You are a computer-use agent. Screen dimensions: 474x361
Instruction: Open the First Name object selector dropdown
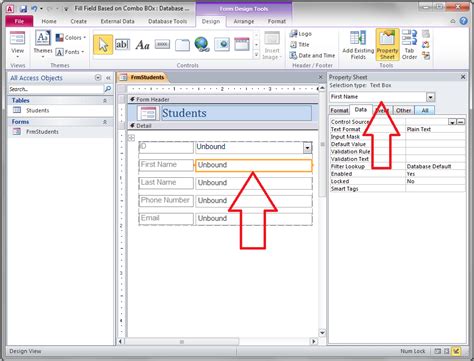coord(430,97)
